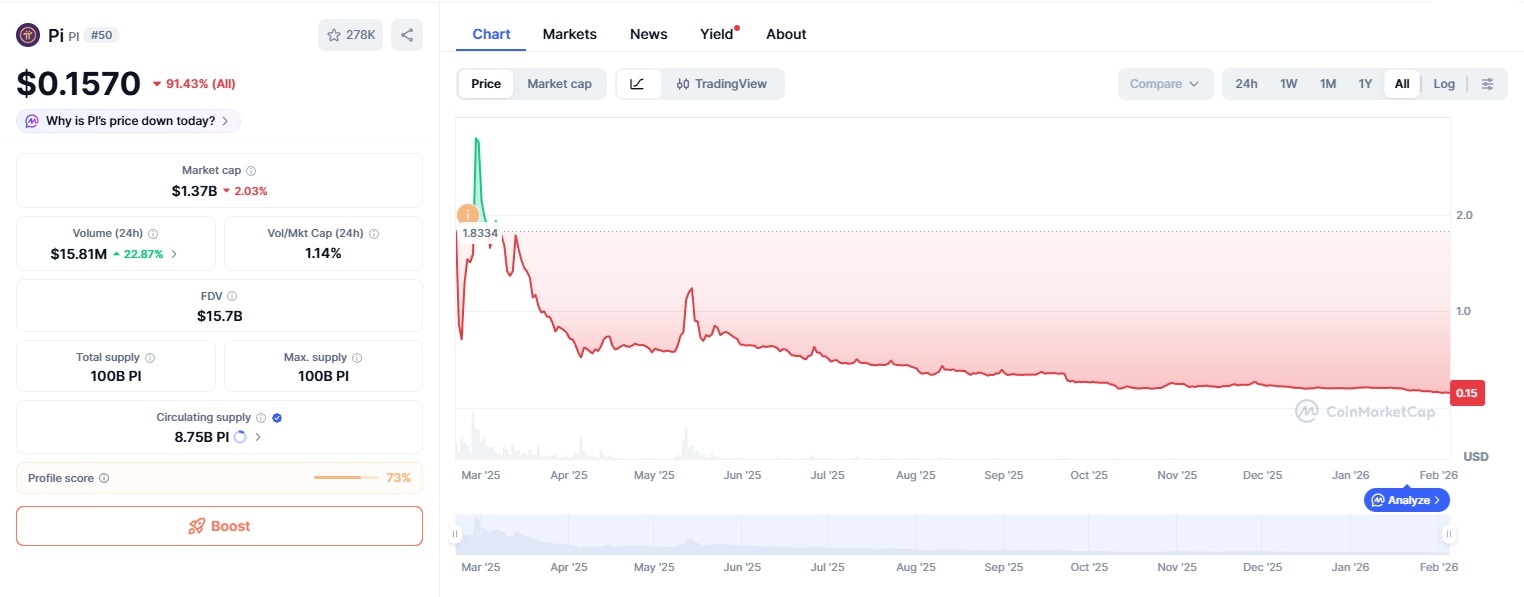
Task: Toggle the Price view on
Action: [x=485, y=84]
